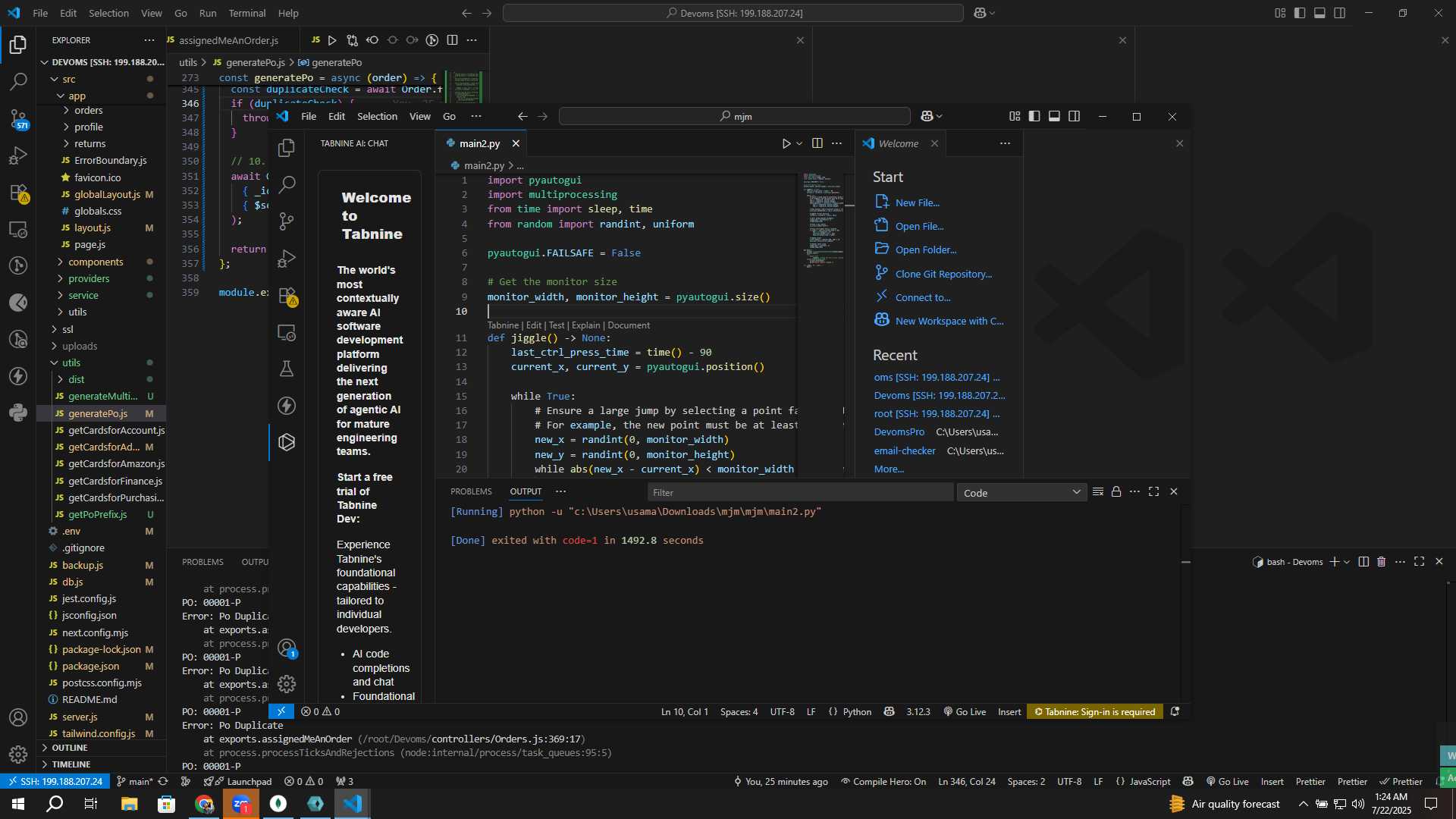Open run options dropdown next to play button
This screenshot has height=819, width=1456.
[799, 143]
